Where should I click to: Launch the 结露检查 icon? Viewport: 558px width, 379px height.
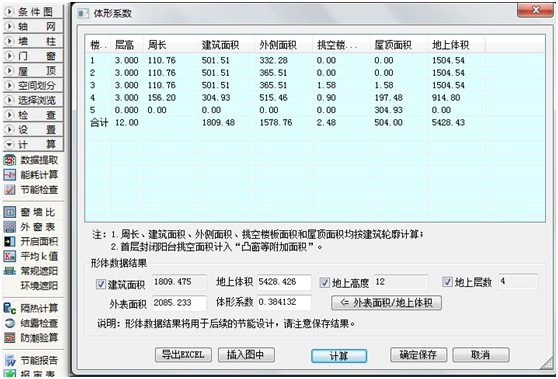coord(10,323)
